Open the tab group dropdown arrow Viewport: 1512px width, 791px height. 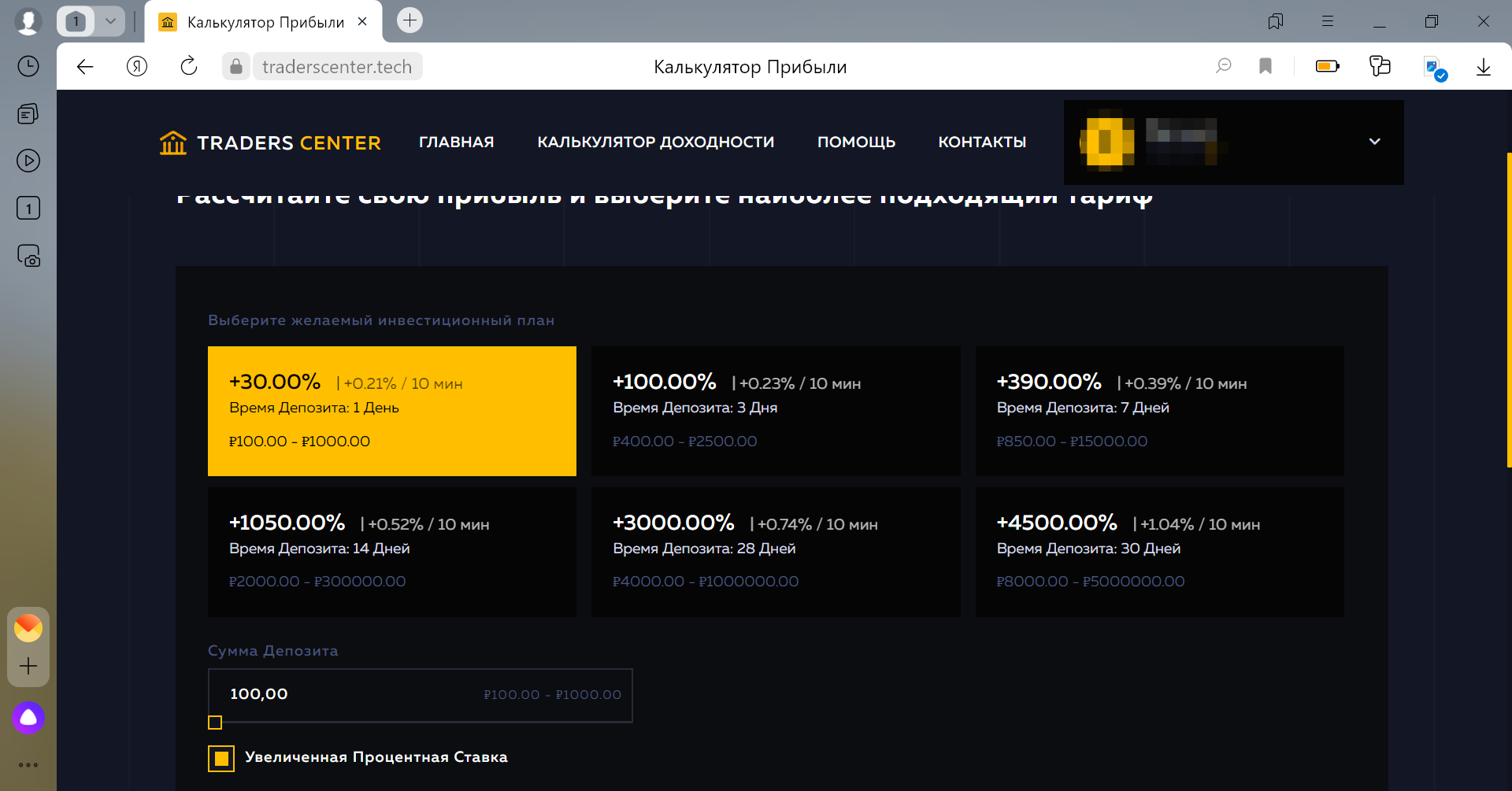click(110, 21)
